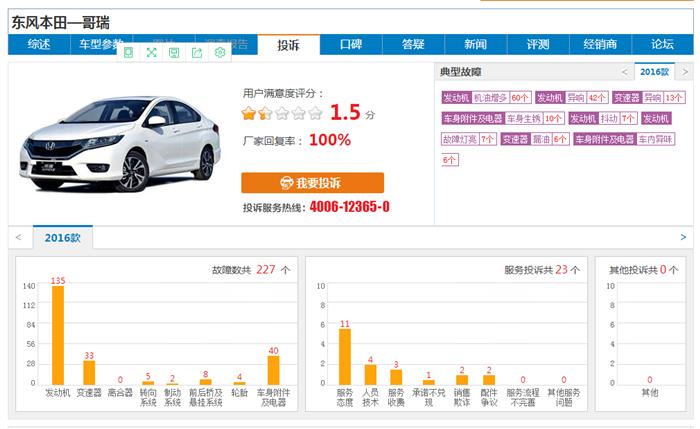Switch to the 评测 tab
This screenshot has height=429, width=700.
[538, 44]
